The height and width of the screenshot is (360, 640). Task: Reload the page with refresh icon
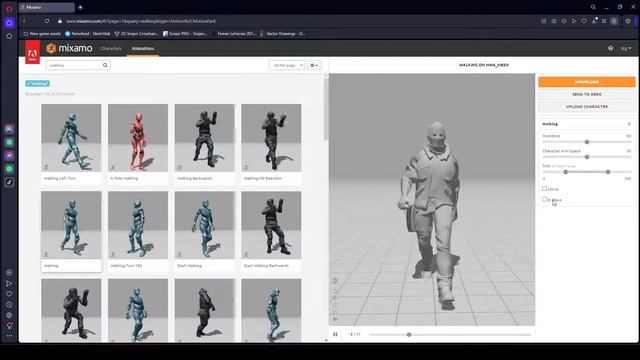pyautogui.click(x=47, y=21)
